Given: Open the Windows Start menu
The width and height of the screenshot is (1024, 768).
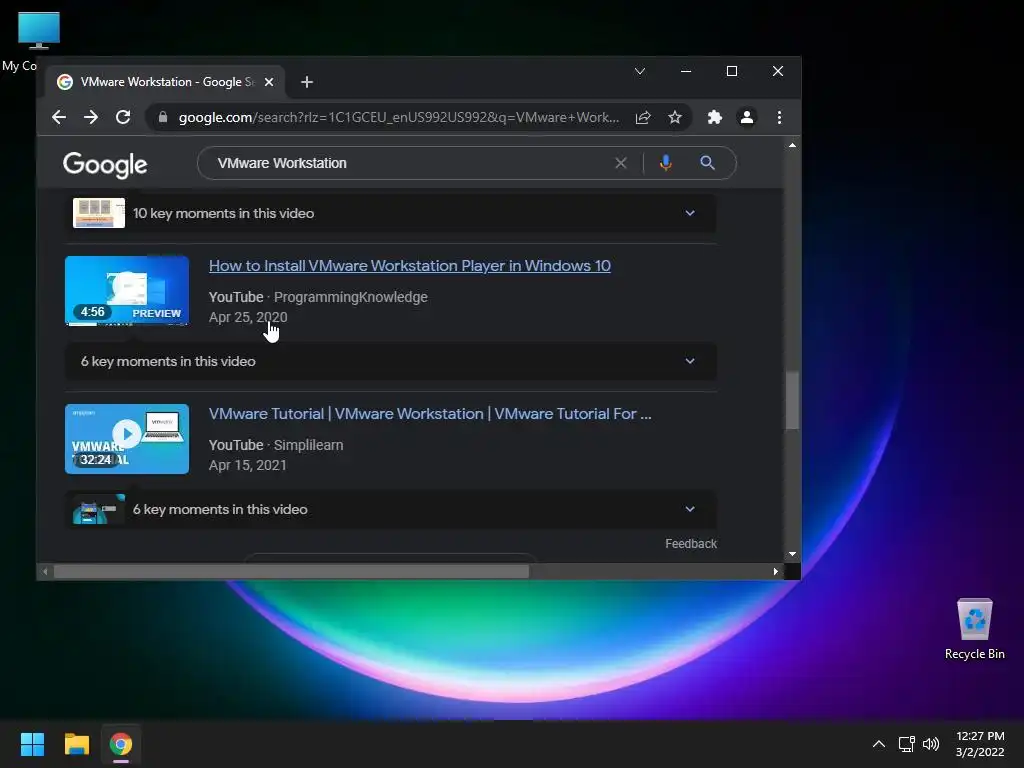Looking at the screenshot, I should 32,744.
